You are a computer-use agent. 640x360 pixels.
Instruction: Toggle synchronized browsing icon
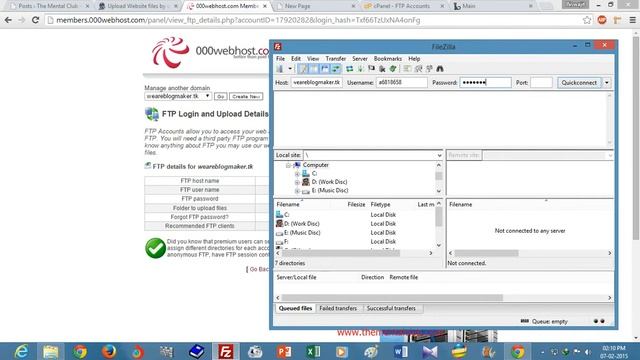429,69
